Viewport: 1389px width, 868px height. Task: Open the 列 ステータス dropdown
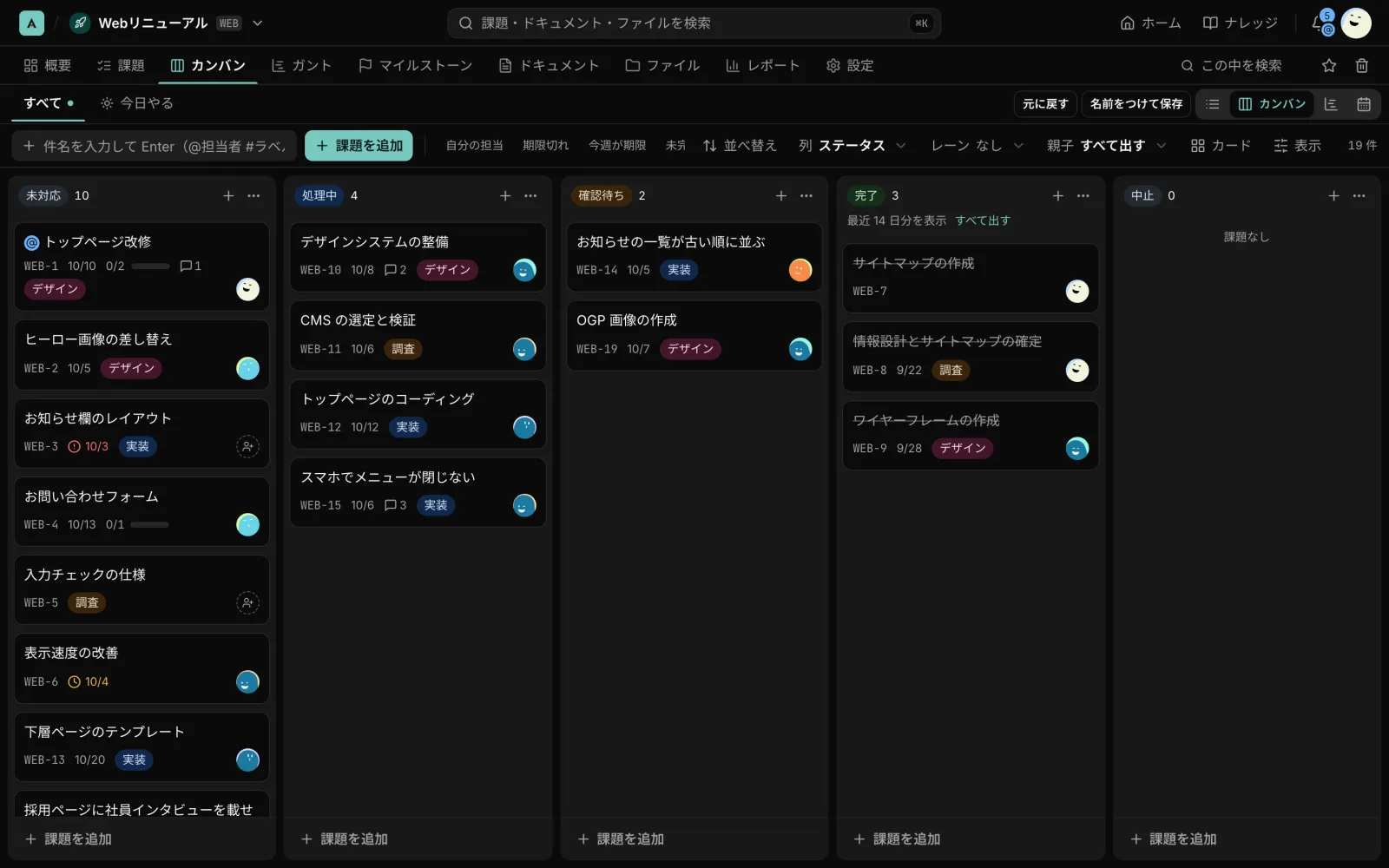852,146
